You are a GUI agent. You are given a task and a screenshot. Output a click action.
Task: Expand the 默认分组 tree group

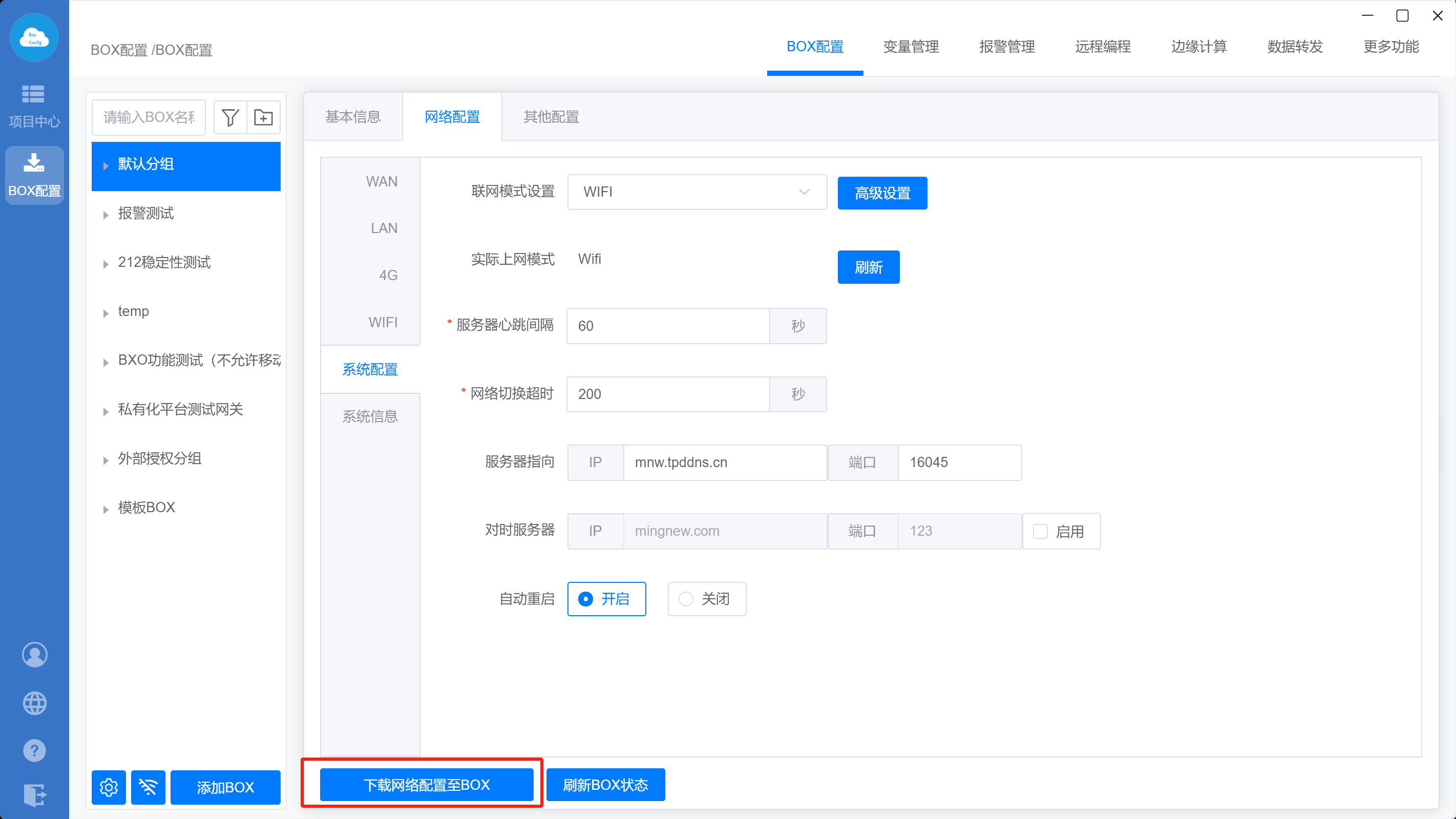coord(105,165)
